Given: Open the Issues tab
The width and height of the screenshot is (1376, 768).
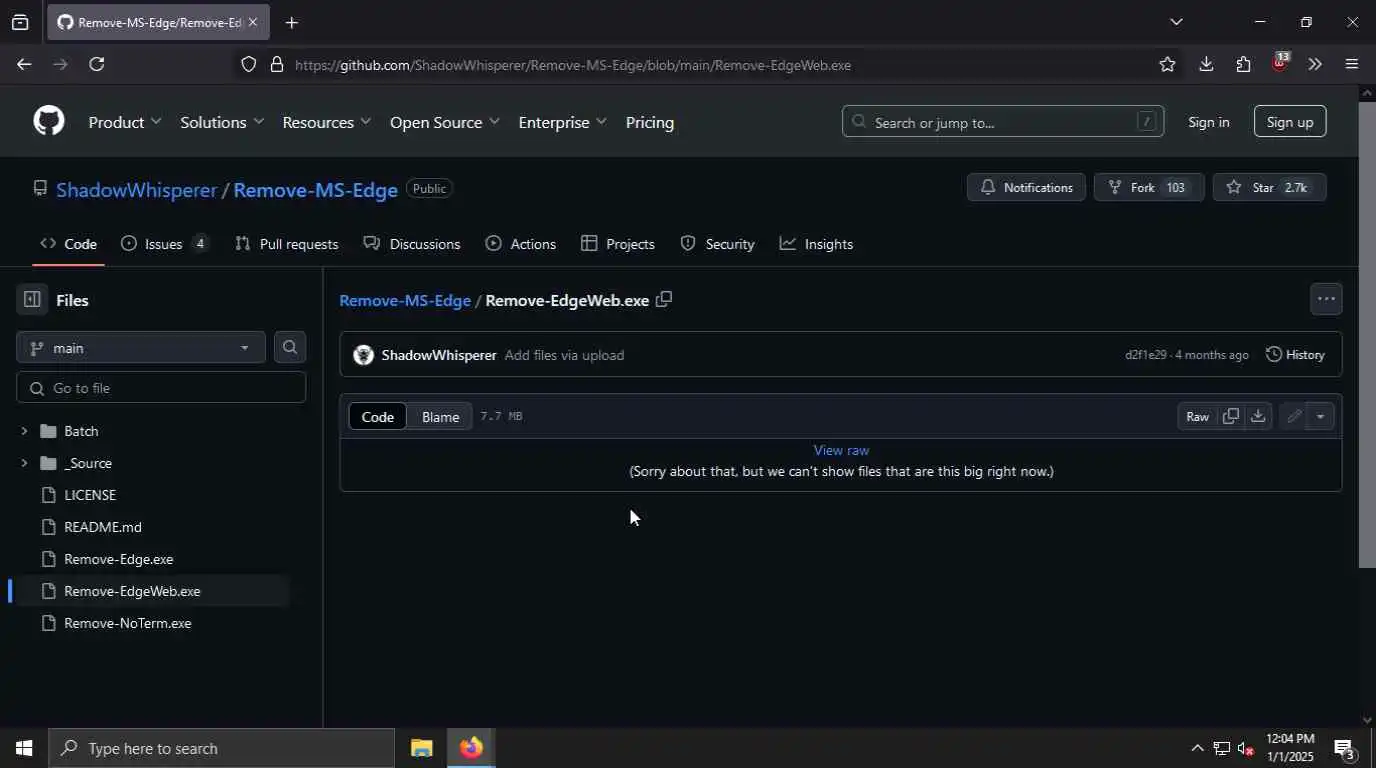Looking at the screenshot, I should pyautogui.click(x=165, y=244).
